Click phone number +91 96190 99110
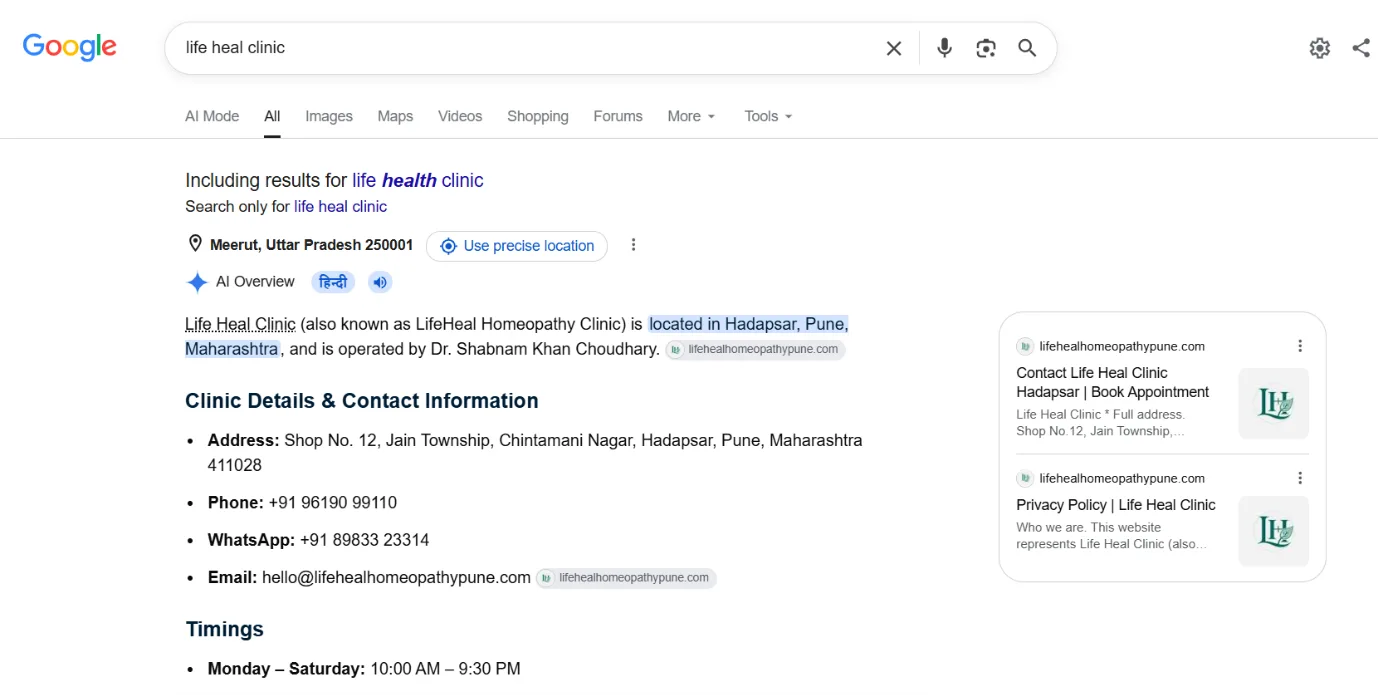Screen dimensions: 1378x695 tap(333, 503)
